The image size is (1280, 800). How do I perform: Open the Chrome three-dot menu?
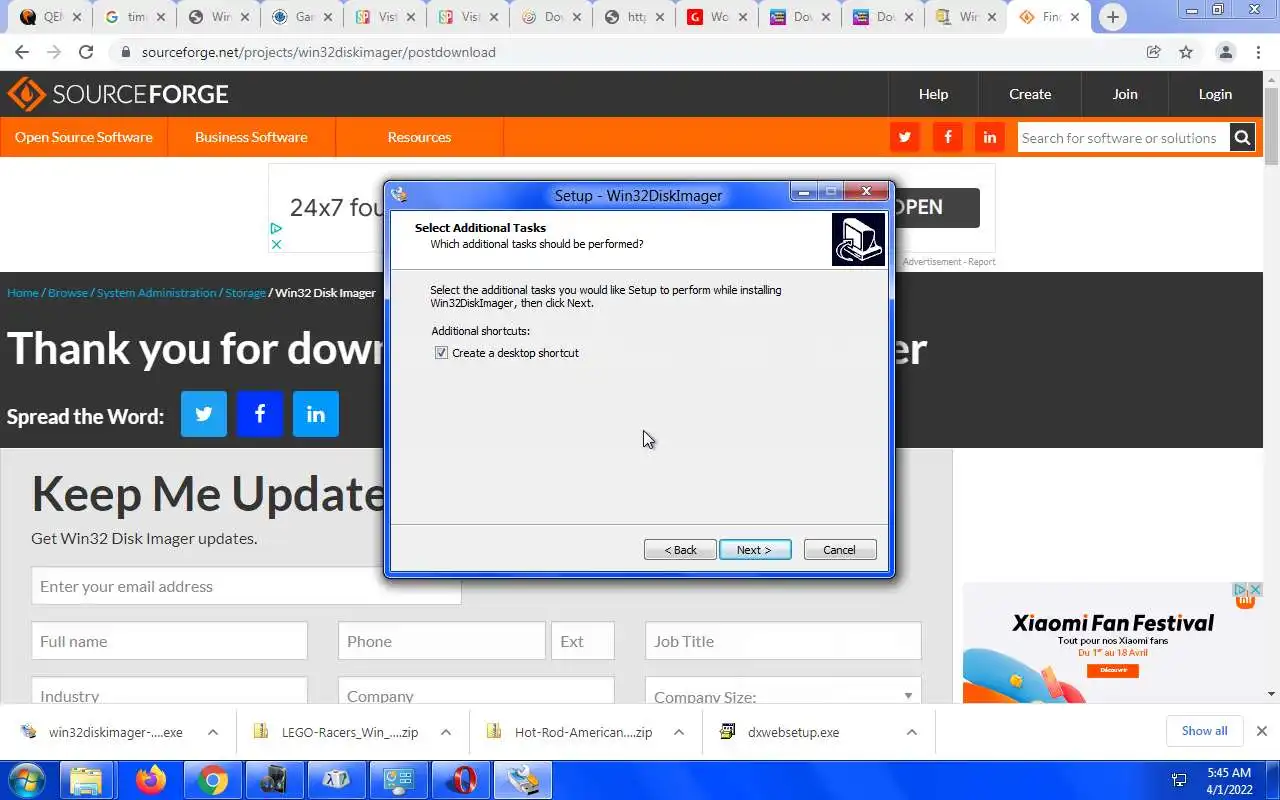point(1259,52)
